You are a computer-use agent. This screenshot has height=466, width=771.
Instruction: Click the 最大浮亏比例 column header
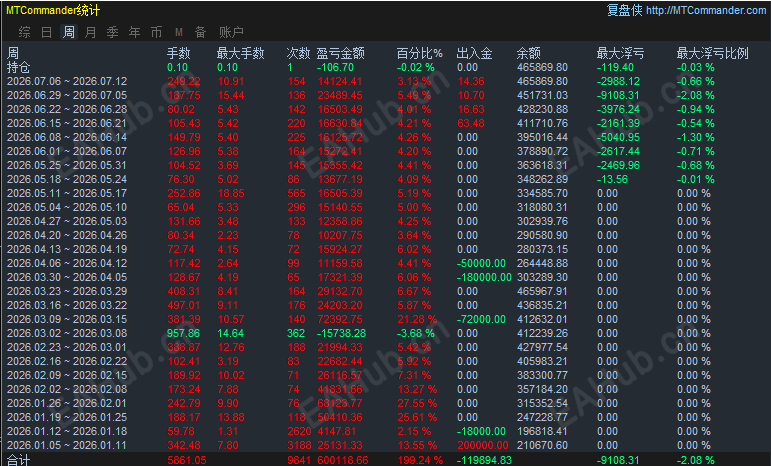[712, 53]
